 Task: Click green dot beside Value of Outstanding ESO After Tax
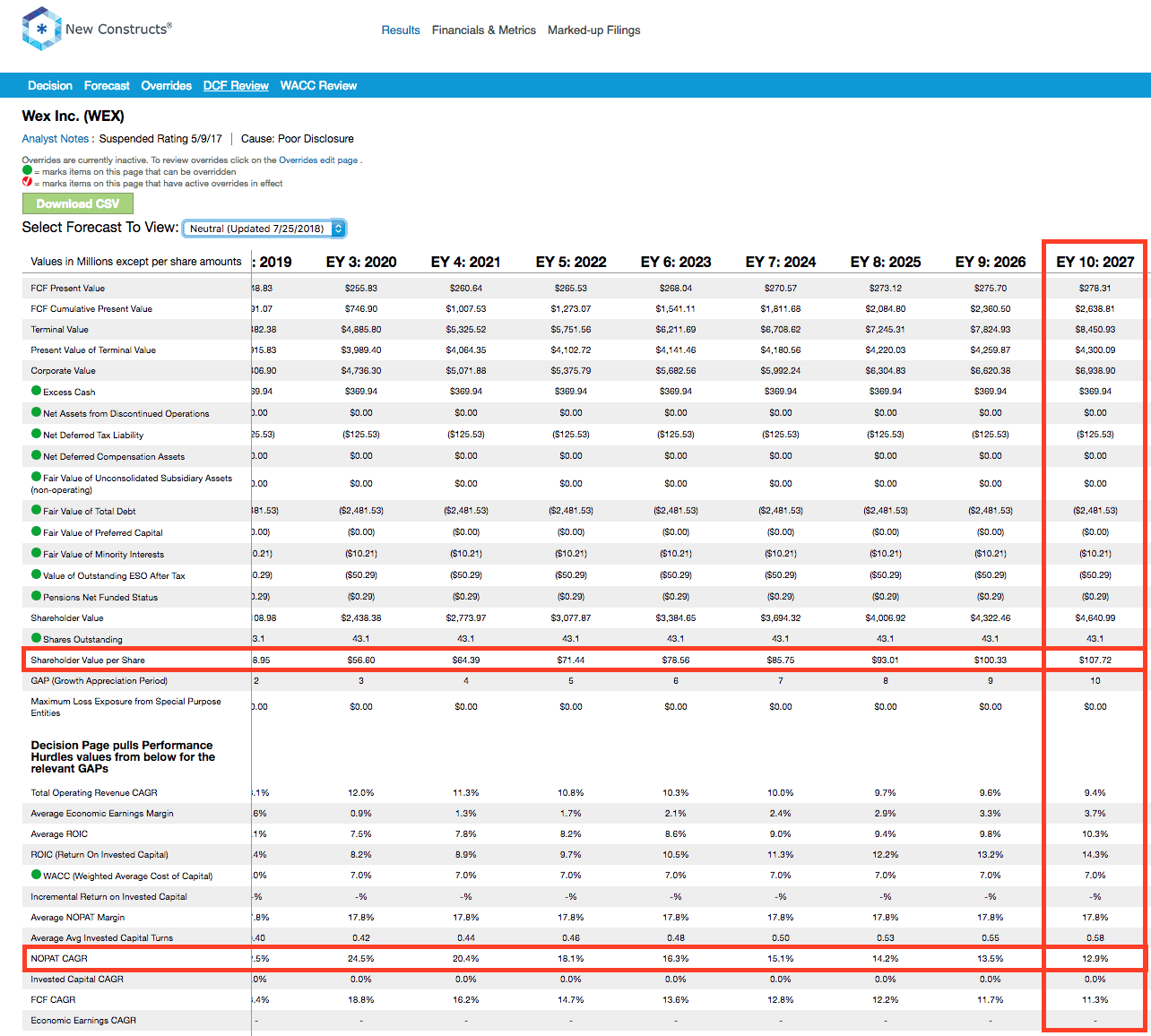pyautogui.click(x=37, y=574)
